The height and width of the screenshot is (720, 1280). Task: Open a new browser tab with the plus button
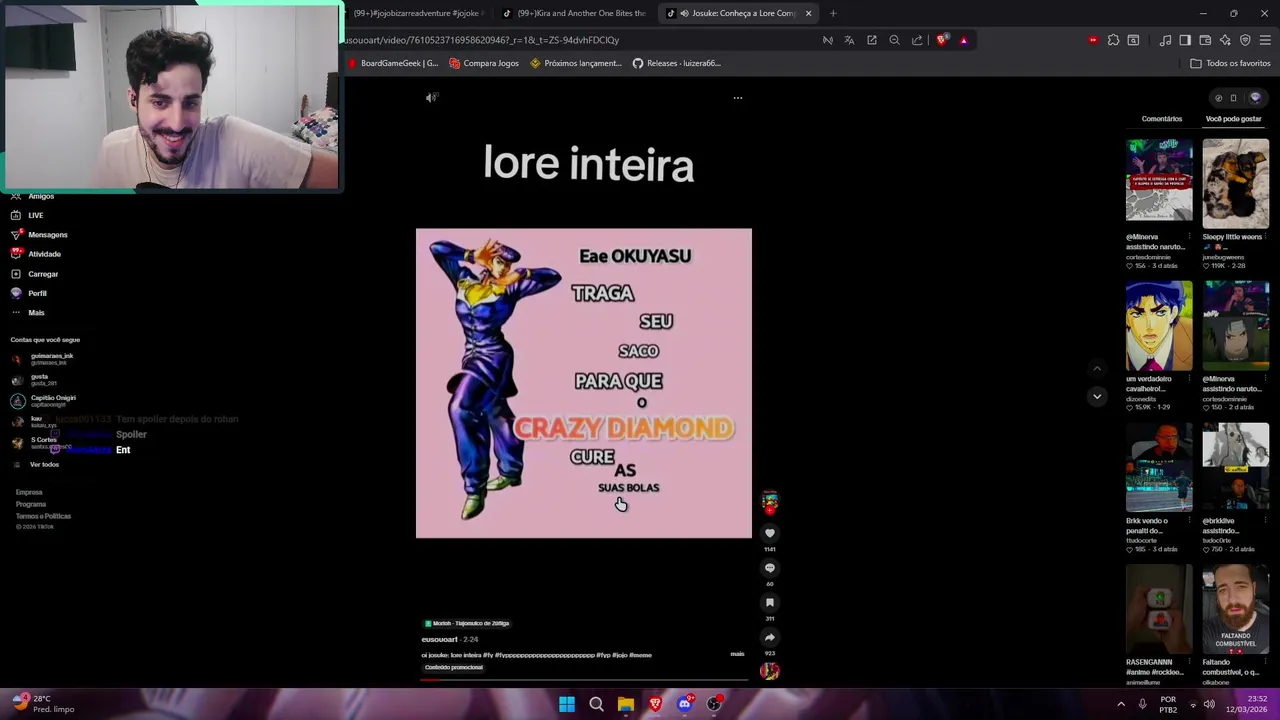(x=833, y=13)
